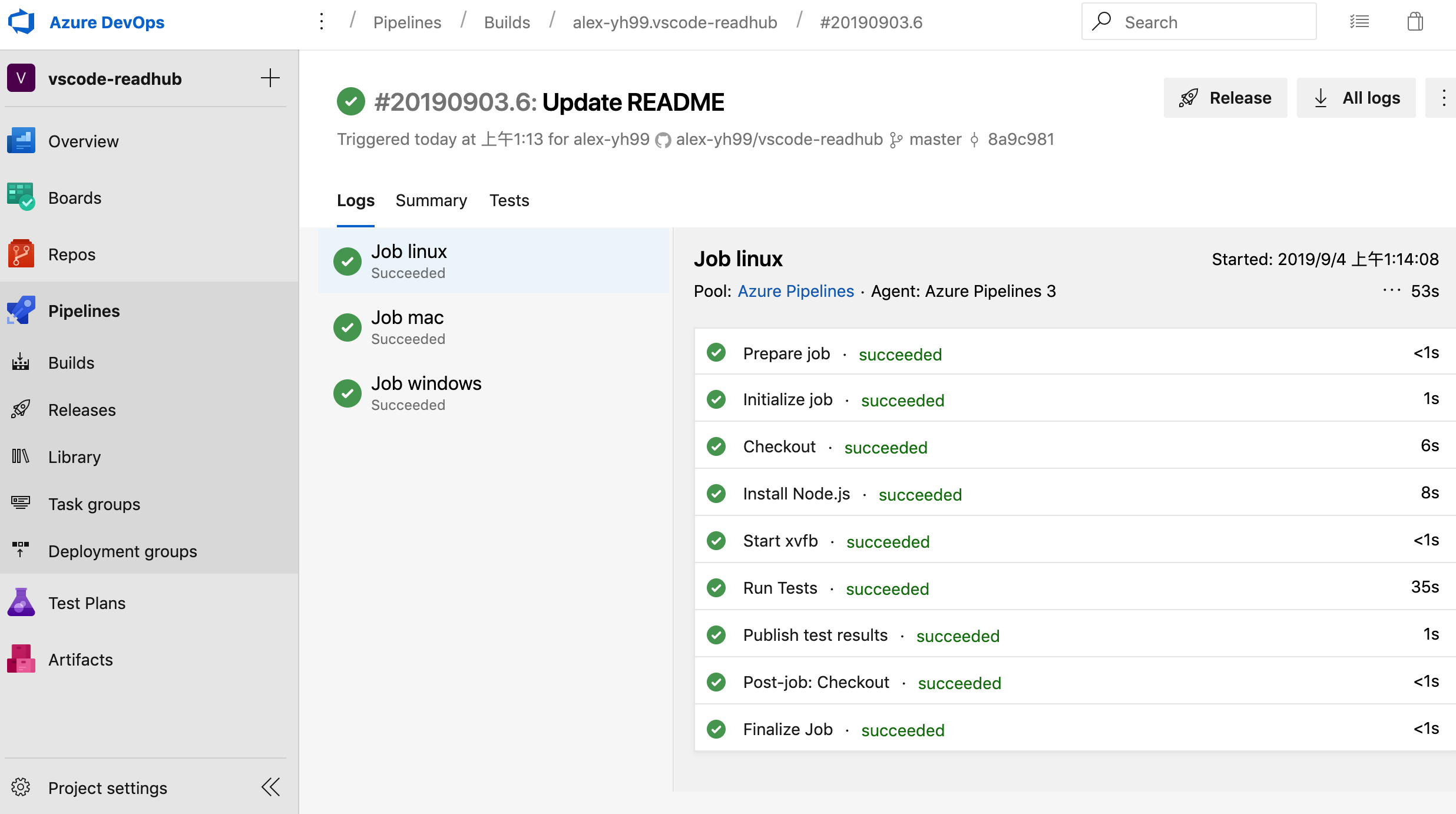The height and width of the screenshot is (814, 1456).
Task: Open the shopping bag marketplace icon
Action: [x=1415, y=22]
